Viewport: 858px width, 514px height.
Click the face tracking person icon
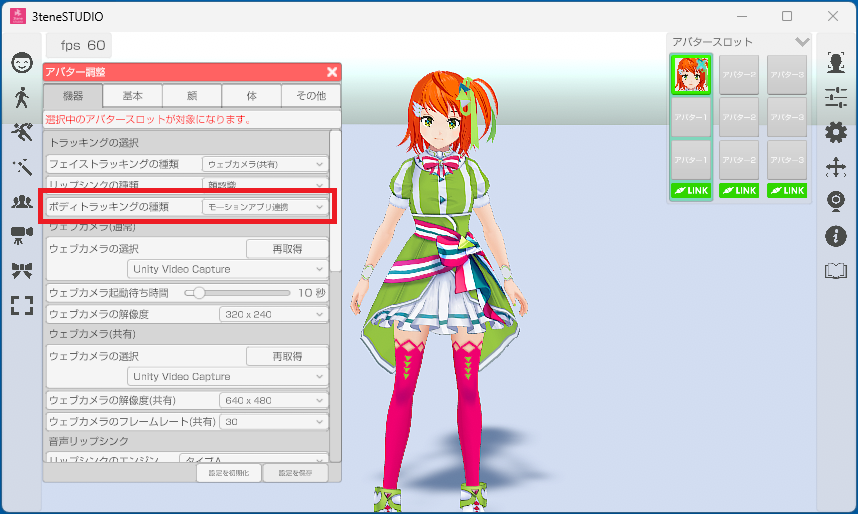click(x=836, y=63)
